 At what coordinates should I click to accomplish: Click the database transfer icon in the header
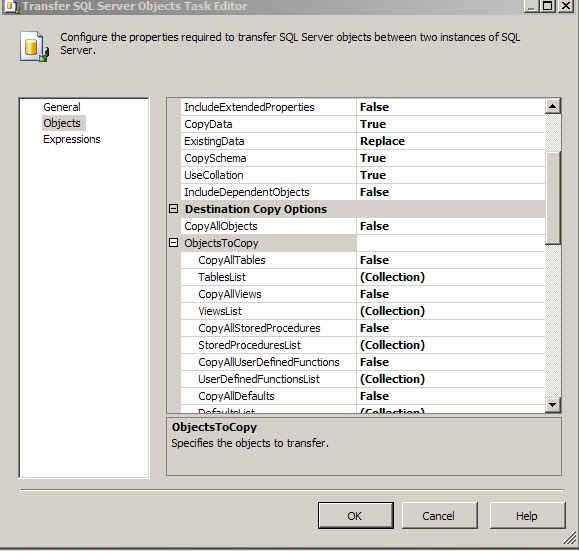point(34,47)
